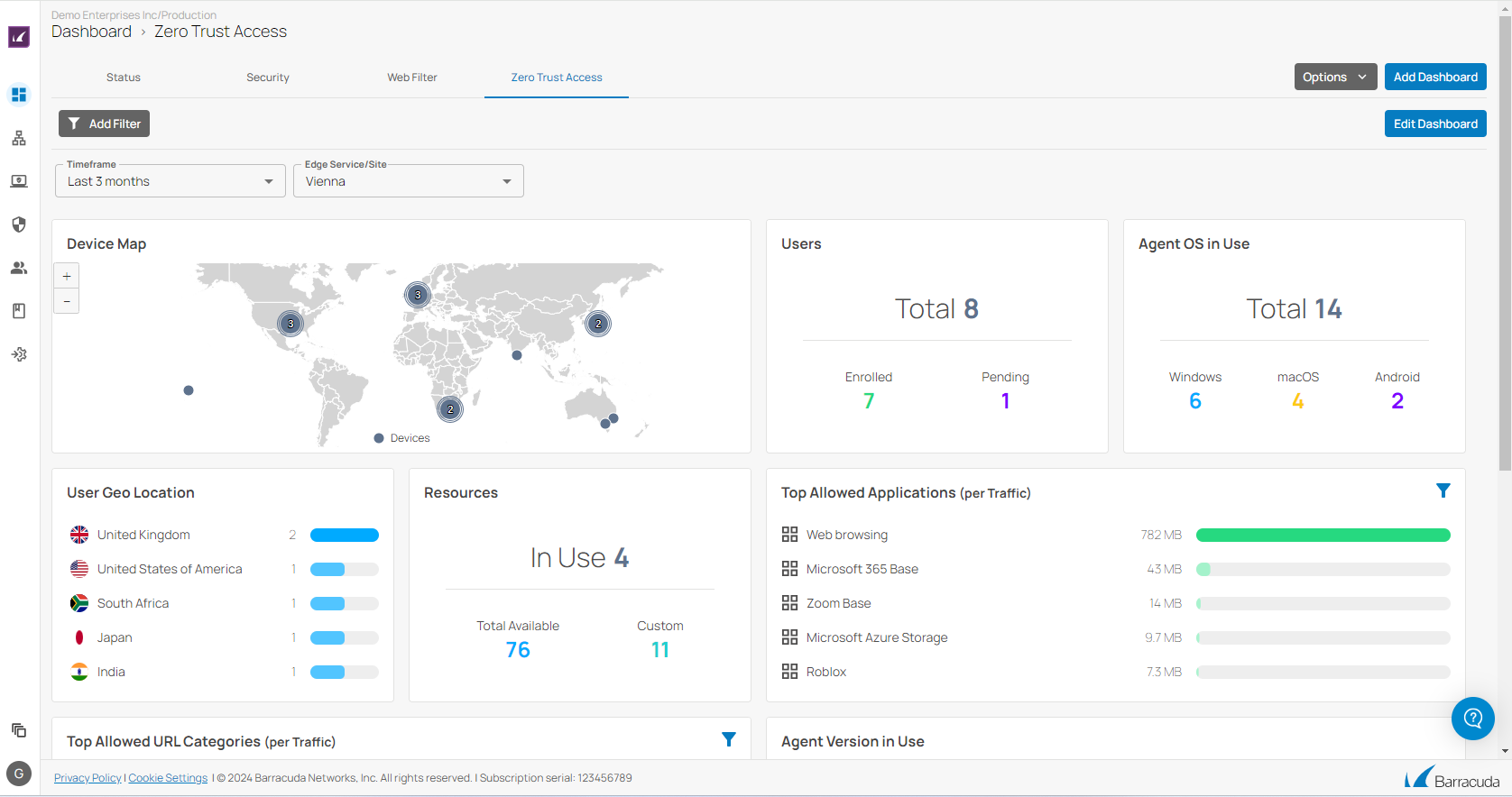Screen dimensions: 1512x797
Task: Click the Microsoft 365 Base grid icon
Action: point(789,569)
